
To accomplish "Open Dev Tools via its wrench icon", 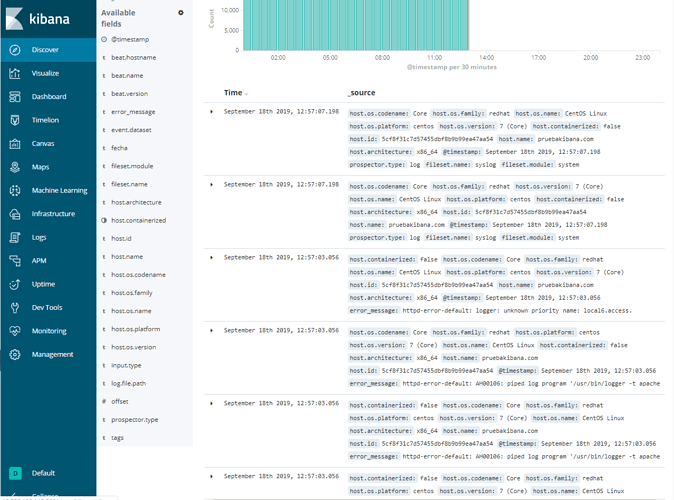I will click(x=15, y=307).
